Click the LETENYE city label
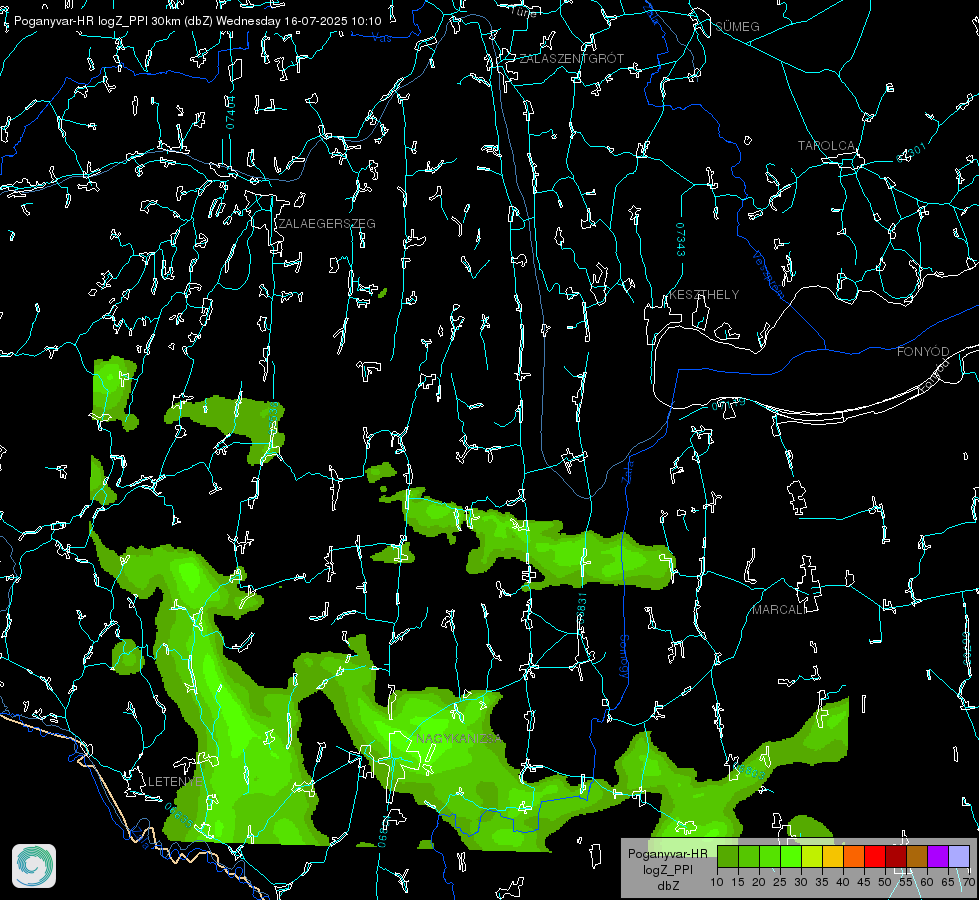This screenshot has height=900, width=979. coord(175,782)
